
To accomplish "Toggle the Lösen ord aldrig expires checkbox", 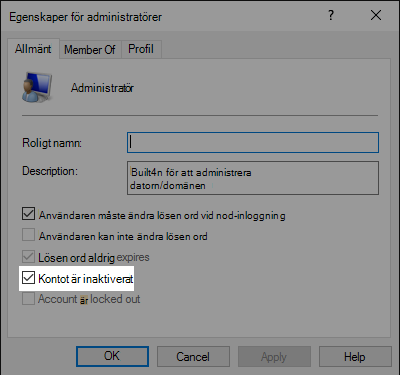I will pyautogui.click(x=28, y=257).
